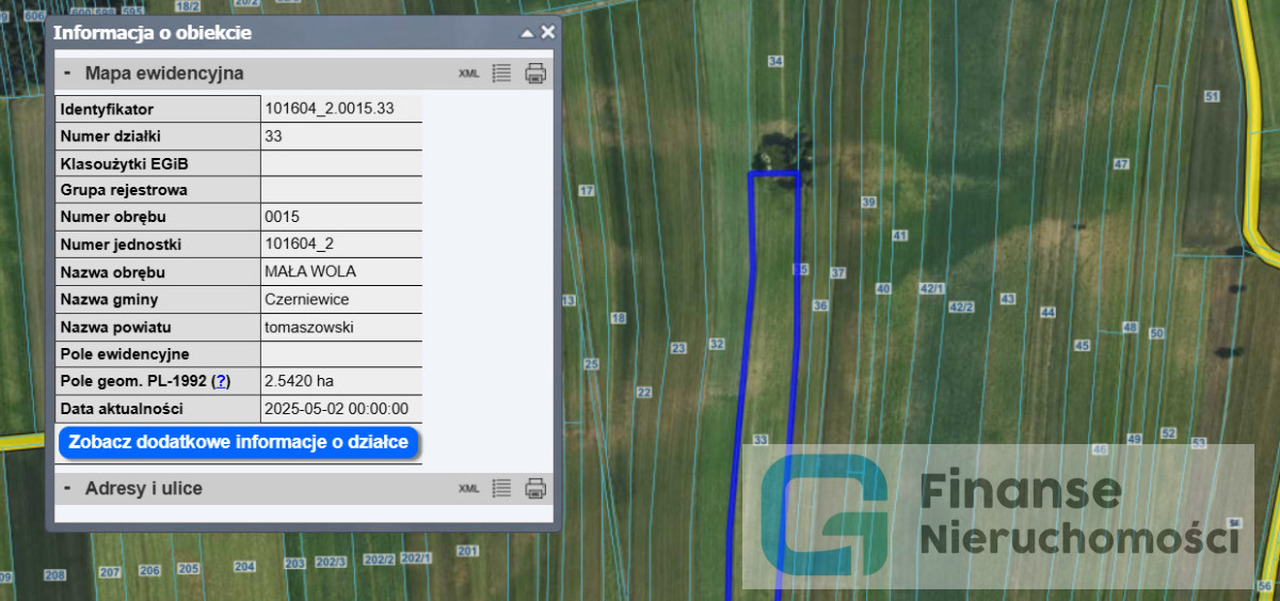Export Mapa ewidencyjna data as XML
The height and width of the screenshot is (601, 1280).
point(468,74)
